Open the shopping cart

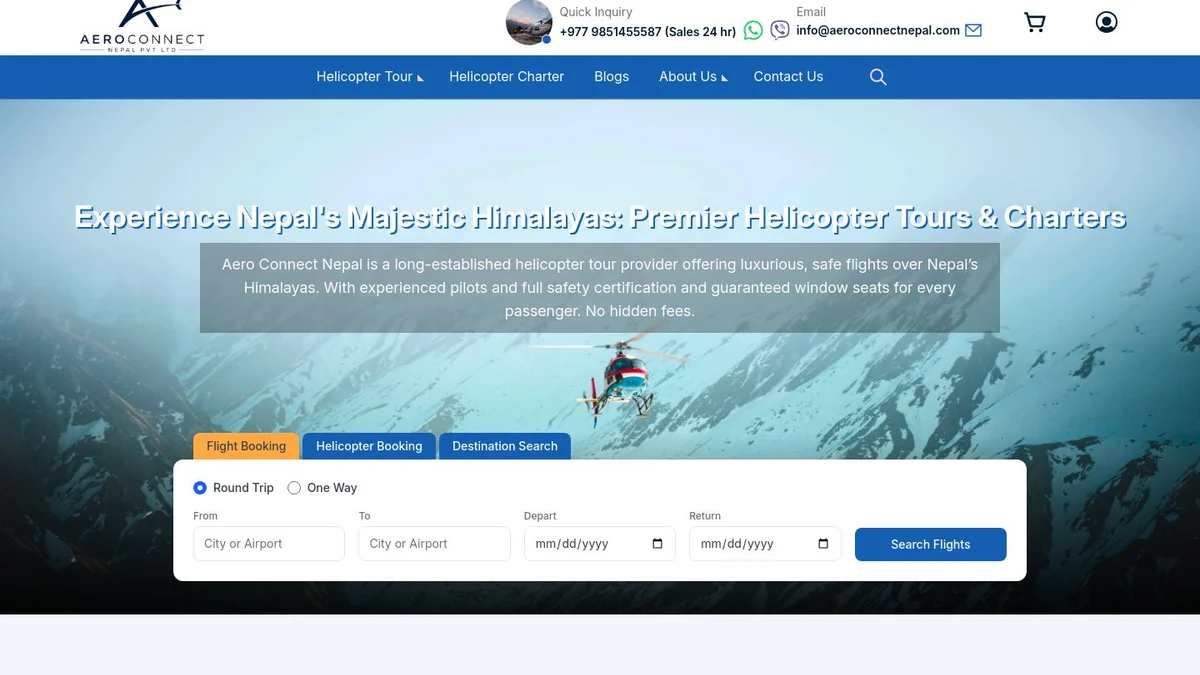(1035, 22)
